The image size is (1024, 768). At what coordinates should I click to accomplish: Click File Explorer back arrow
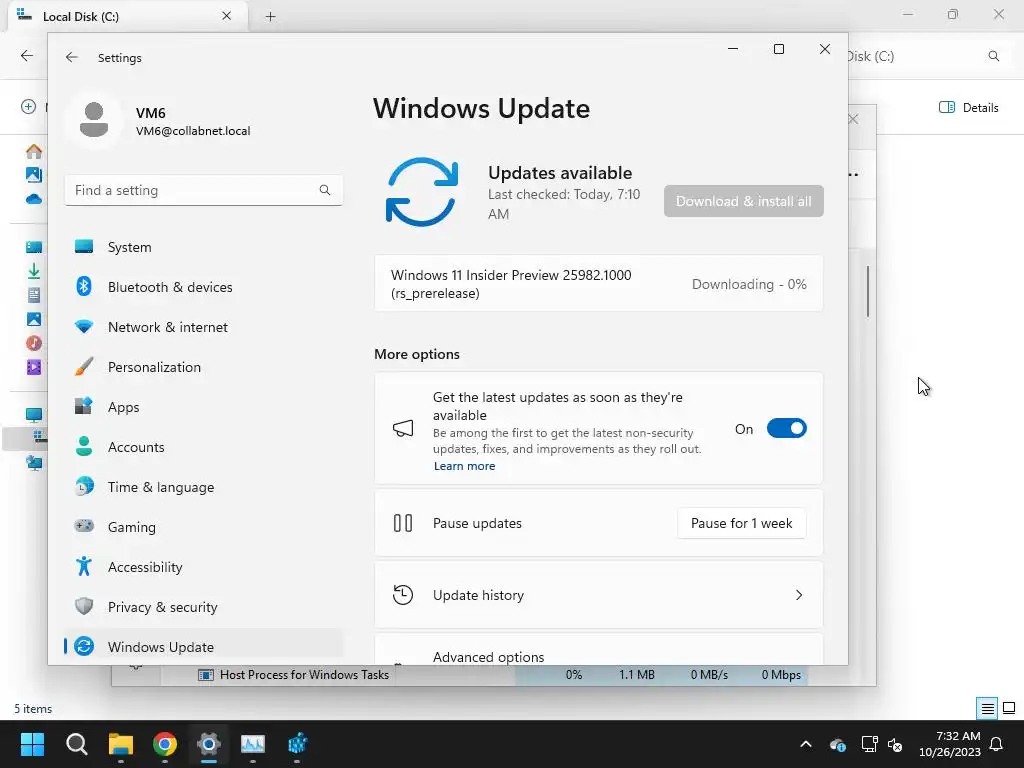point(27,56)
